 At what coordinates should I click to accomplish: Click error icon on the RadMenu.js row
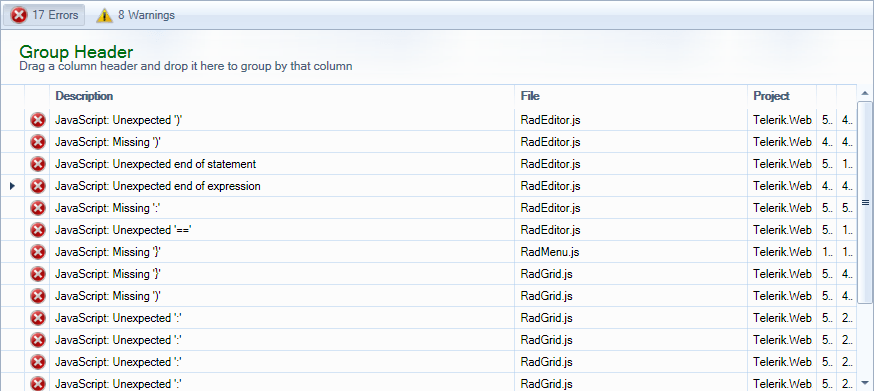37,252
